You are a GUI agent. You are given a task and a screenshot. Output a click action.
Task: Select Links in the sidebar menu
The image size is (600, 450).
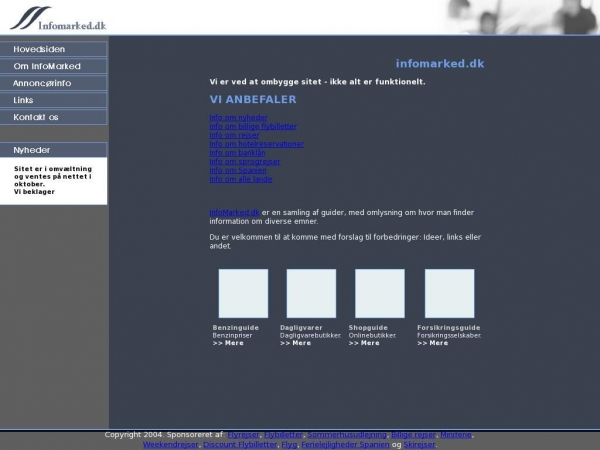pos(54,100)
